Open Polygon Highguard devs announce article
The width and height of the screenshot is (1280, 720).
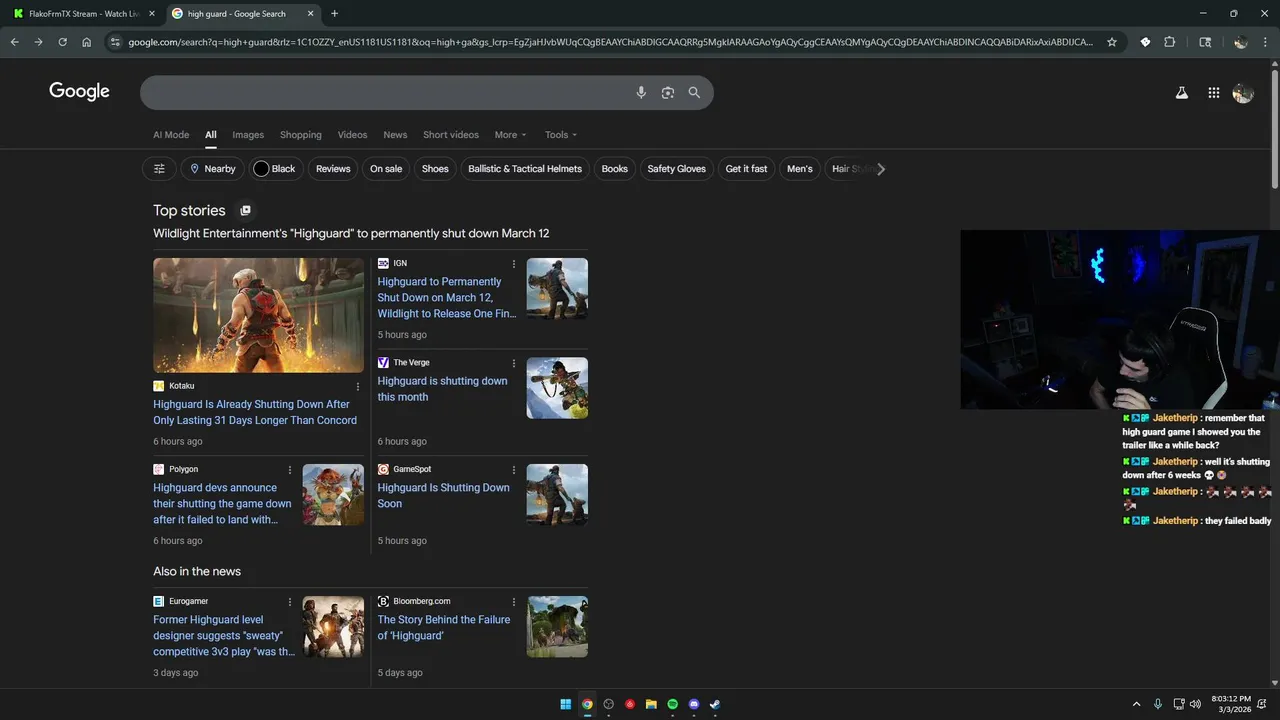[x=222, y=504]
